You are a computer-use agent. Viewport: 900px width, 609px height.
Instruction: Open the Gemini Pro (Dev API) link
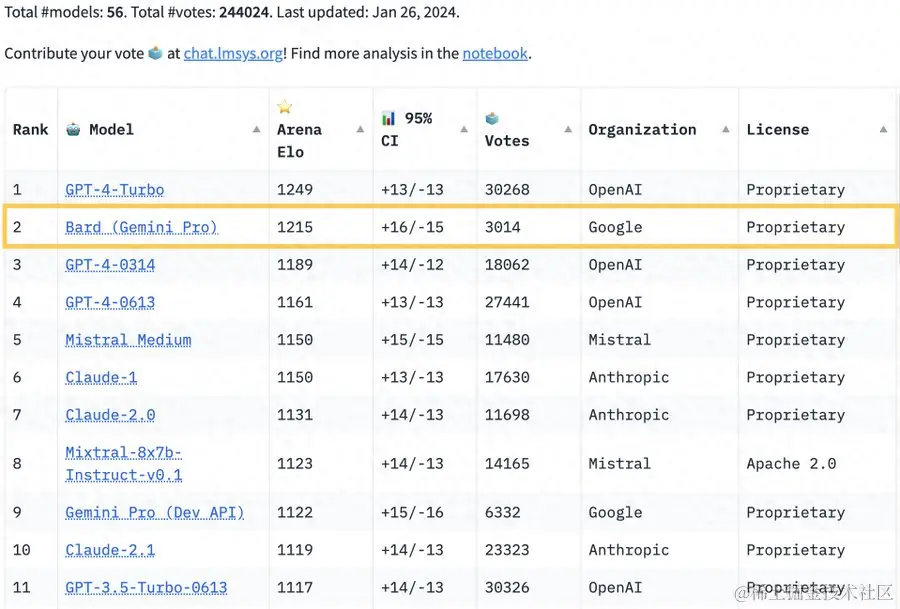[154, 513]
